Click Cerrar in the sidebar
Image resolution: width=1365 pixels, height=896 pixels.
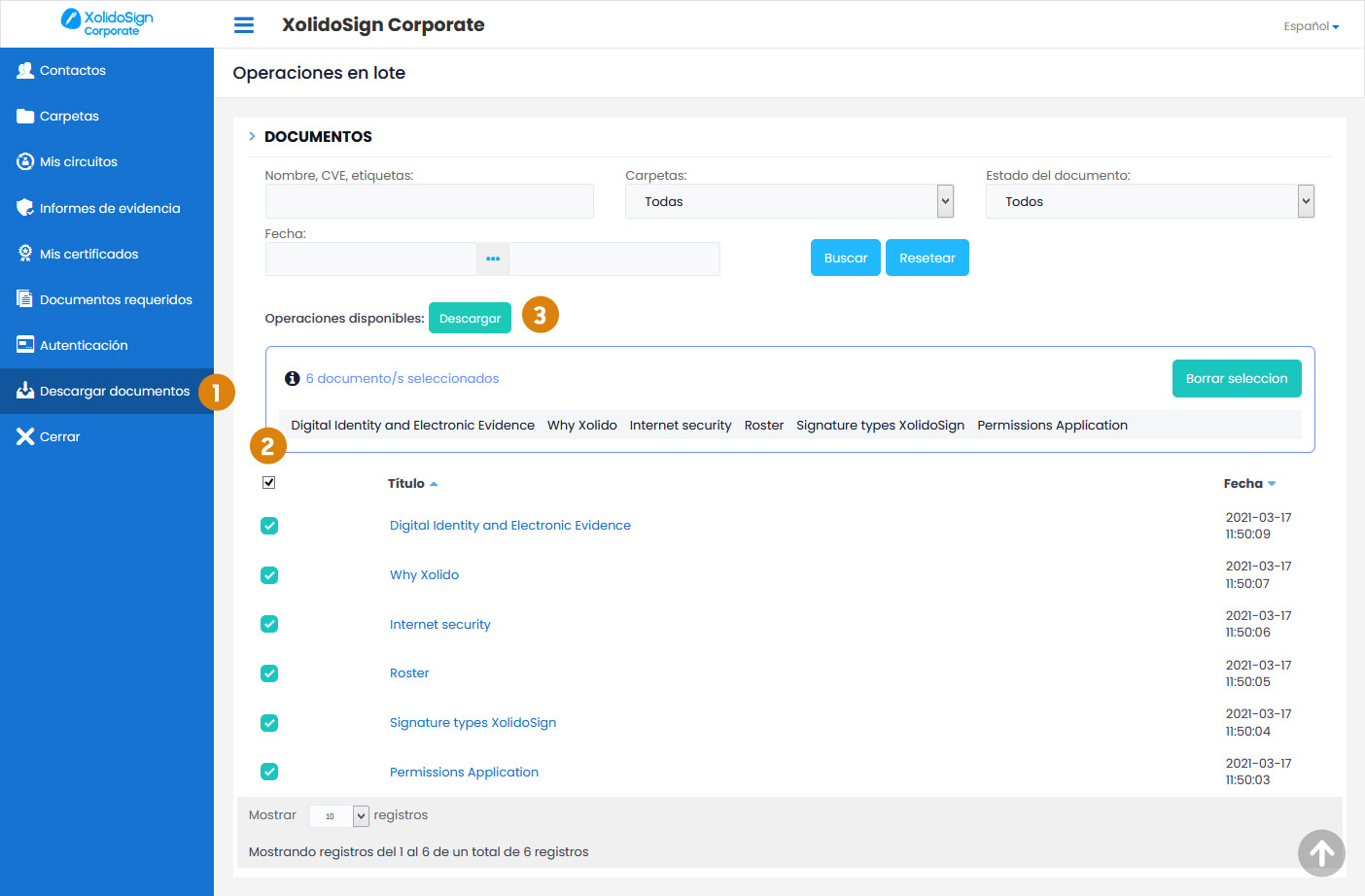click(107, 436)
